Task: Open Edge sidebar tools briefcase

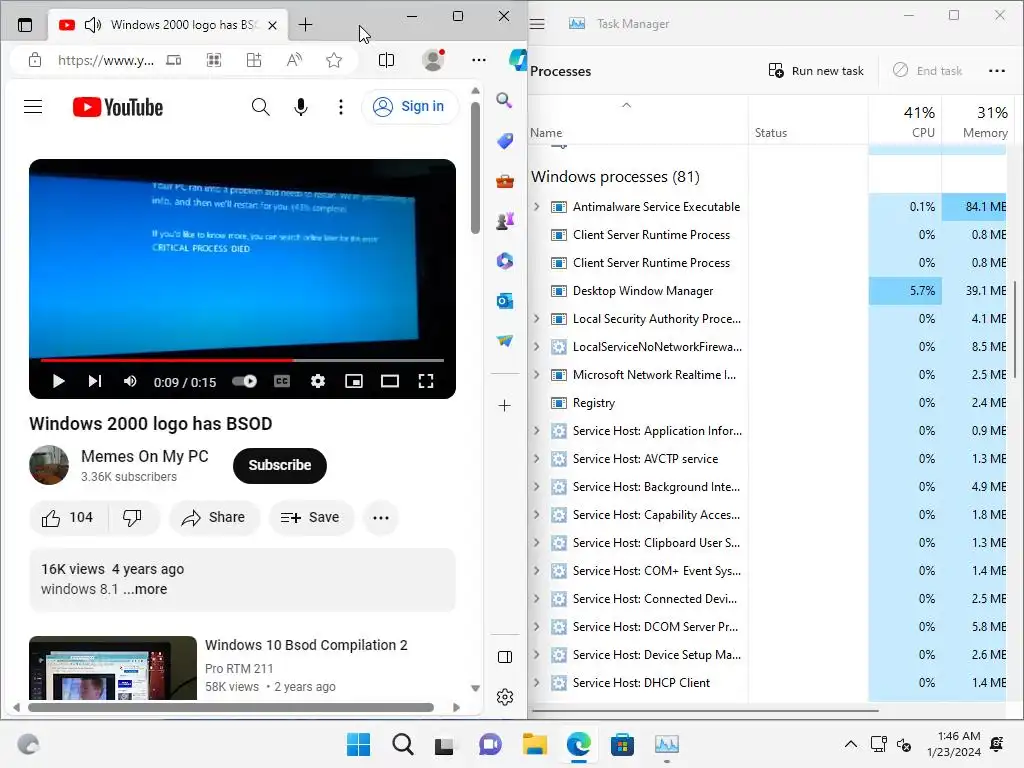Action: pyautogui.click(x=504, y=182)
